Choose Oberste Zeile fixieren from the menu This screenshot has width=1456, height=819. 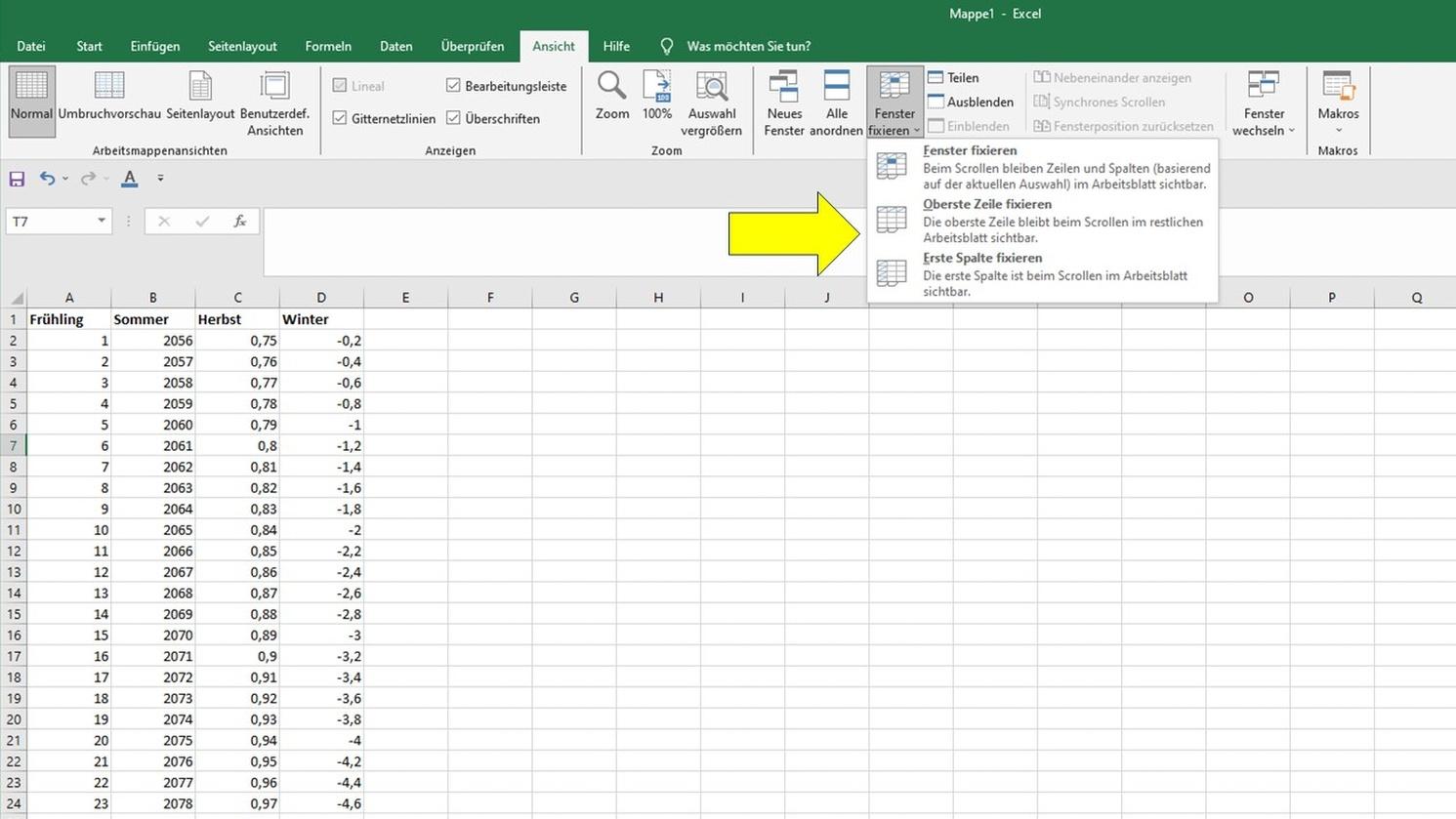(x=986, y=204)
